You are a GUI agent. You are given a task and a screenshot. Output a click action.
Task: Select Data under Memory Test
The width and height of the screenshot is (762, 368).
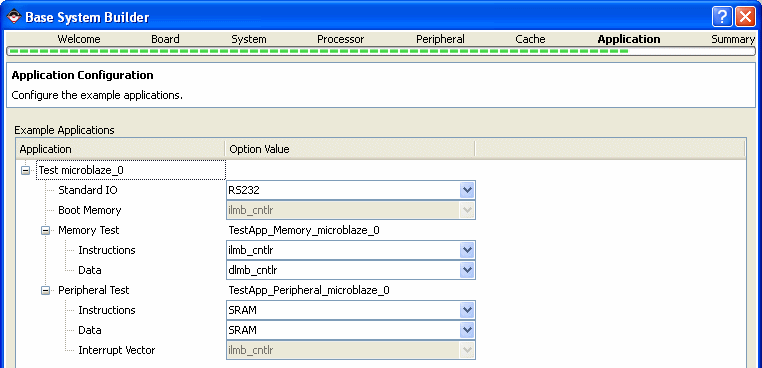pos(89,270)
